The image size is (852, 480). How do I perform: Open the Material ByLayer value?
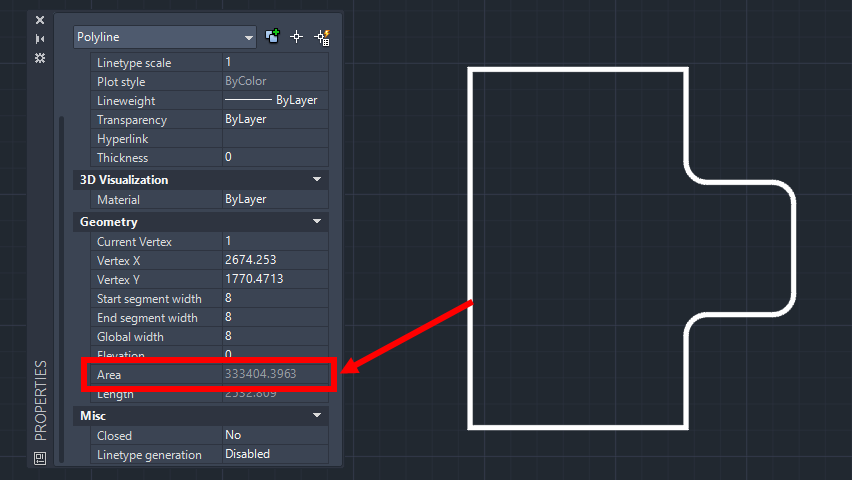point(275,199)
